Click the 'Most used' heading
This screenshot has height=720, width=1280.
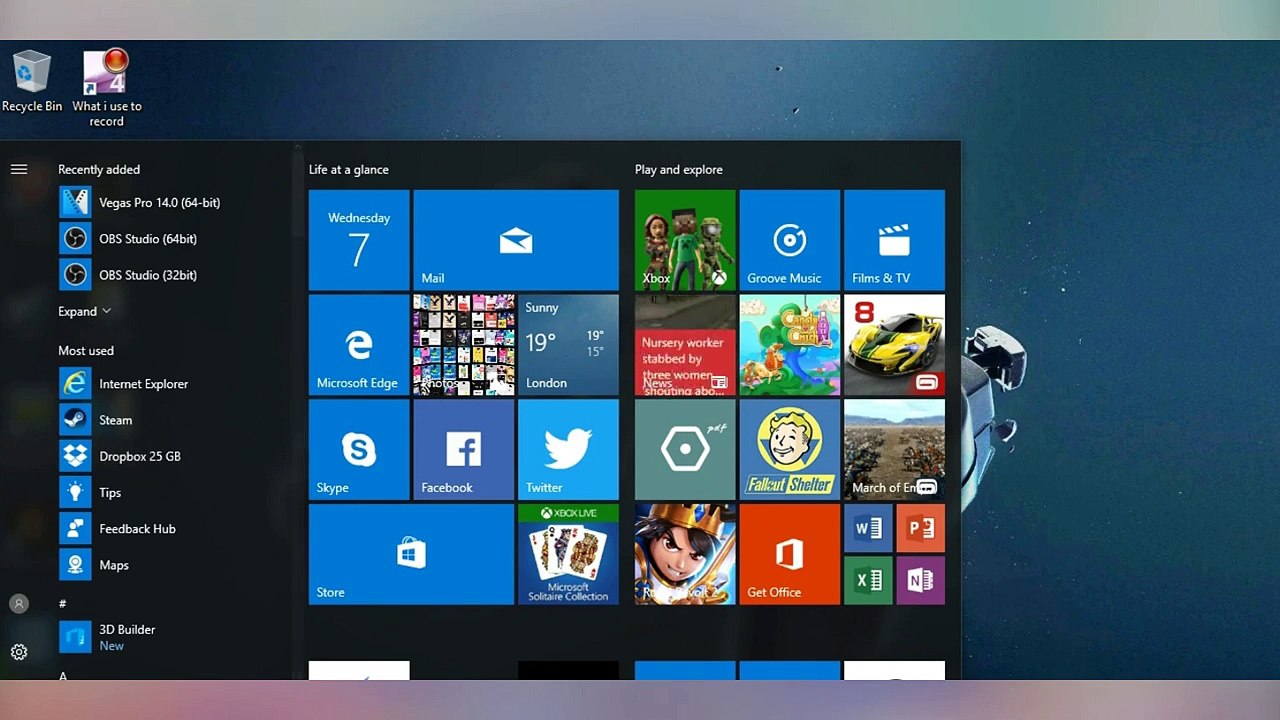click(x=86, y=351)
